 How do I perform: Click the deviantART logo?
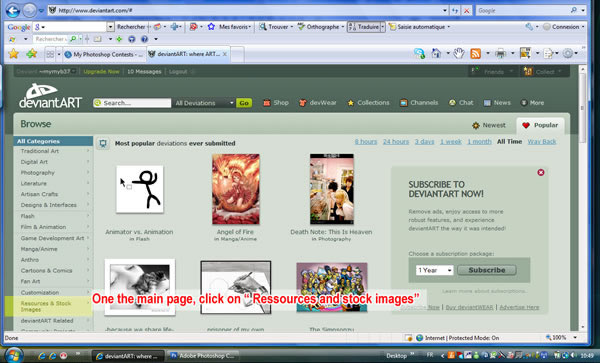(x=50, y=96)
